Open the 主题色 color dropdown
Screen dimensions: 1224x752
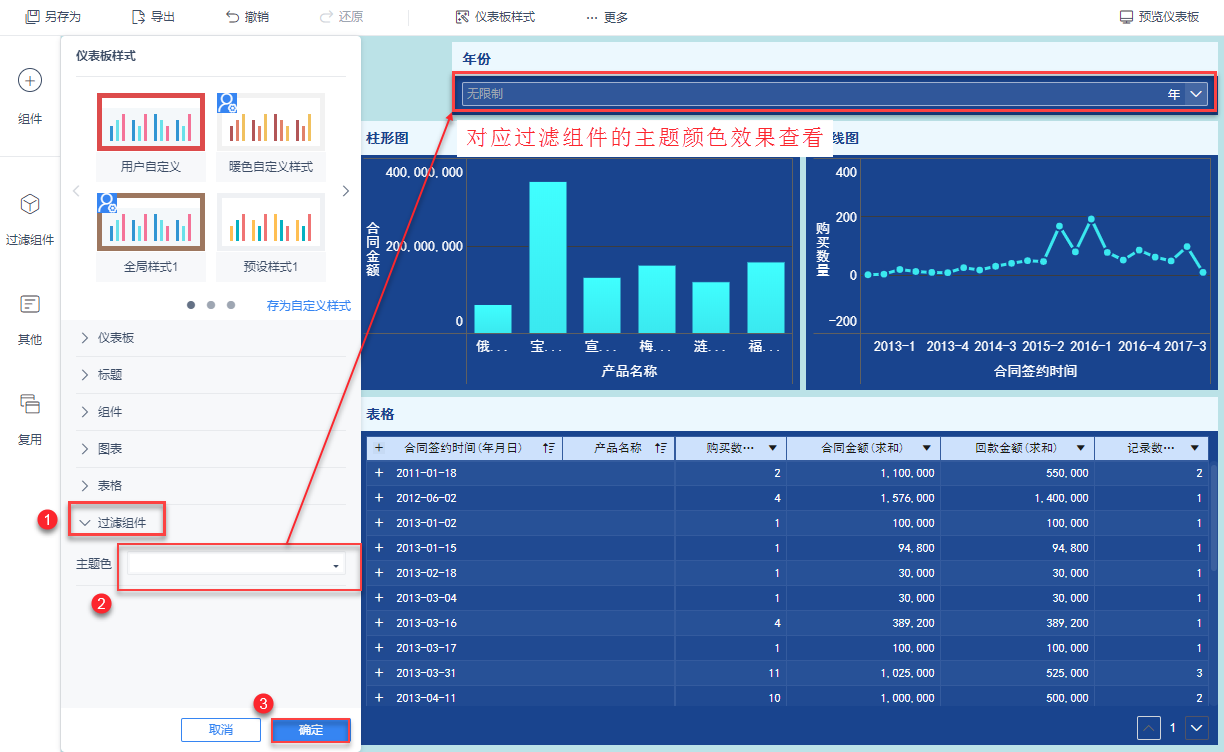point(236,565)
